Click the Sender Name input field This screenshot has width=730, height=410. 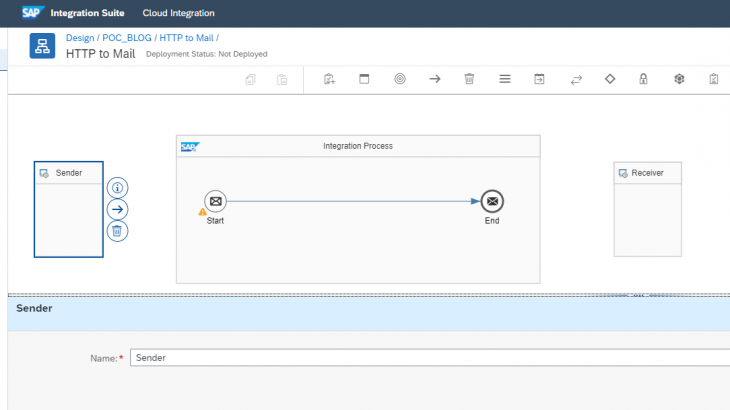click(430, 358)
